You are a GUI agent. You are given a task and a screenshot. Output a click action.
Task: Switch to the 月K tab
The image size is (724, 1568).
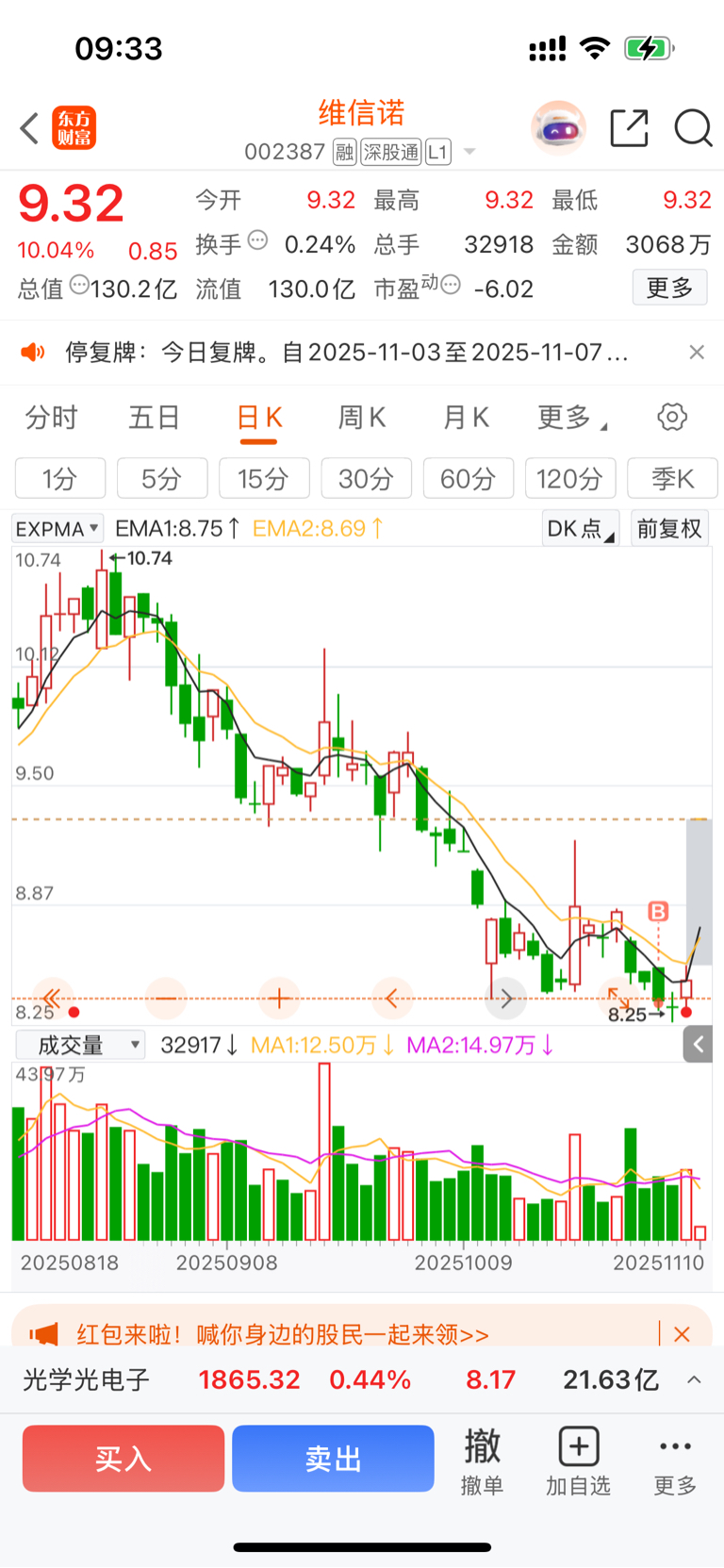(x=466, y=418)
